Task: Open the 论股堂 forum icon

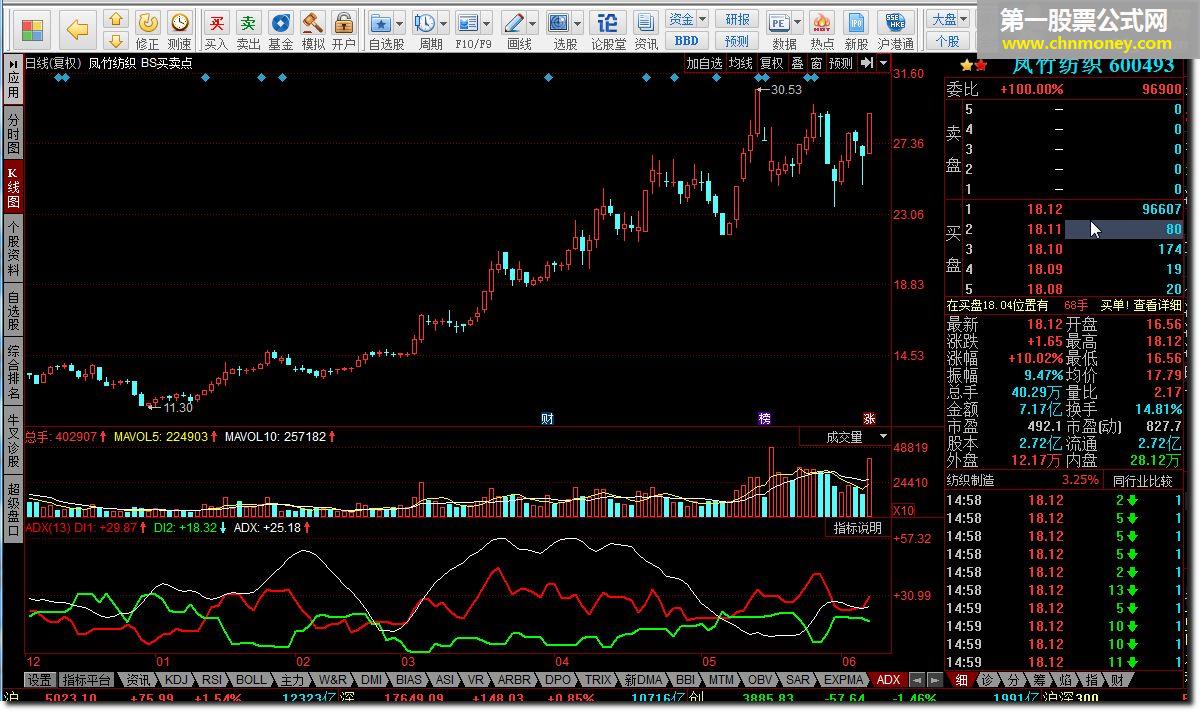Action: [x=608, y=30]
